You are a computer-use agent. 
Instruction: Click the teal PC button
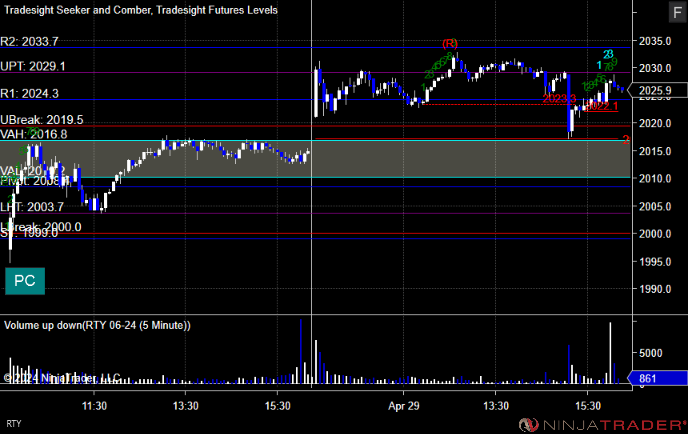pos(25,281)
